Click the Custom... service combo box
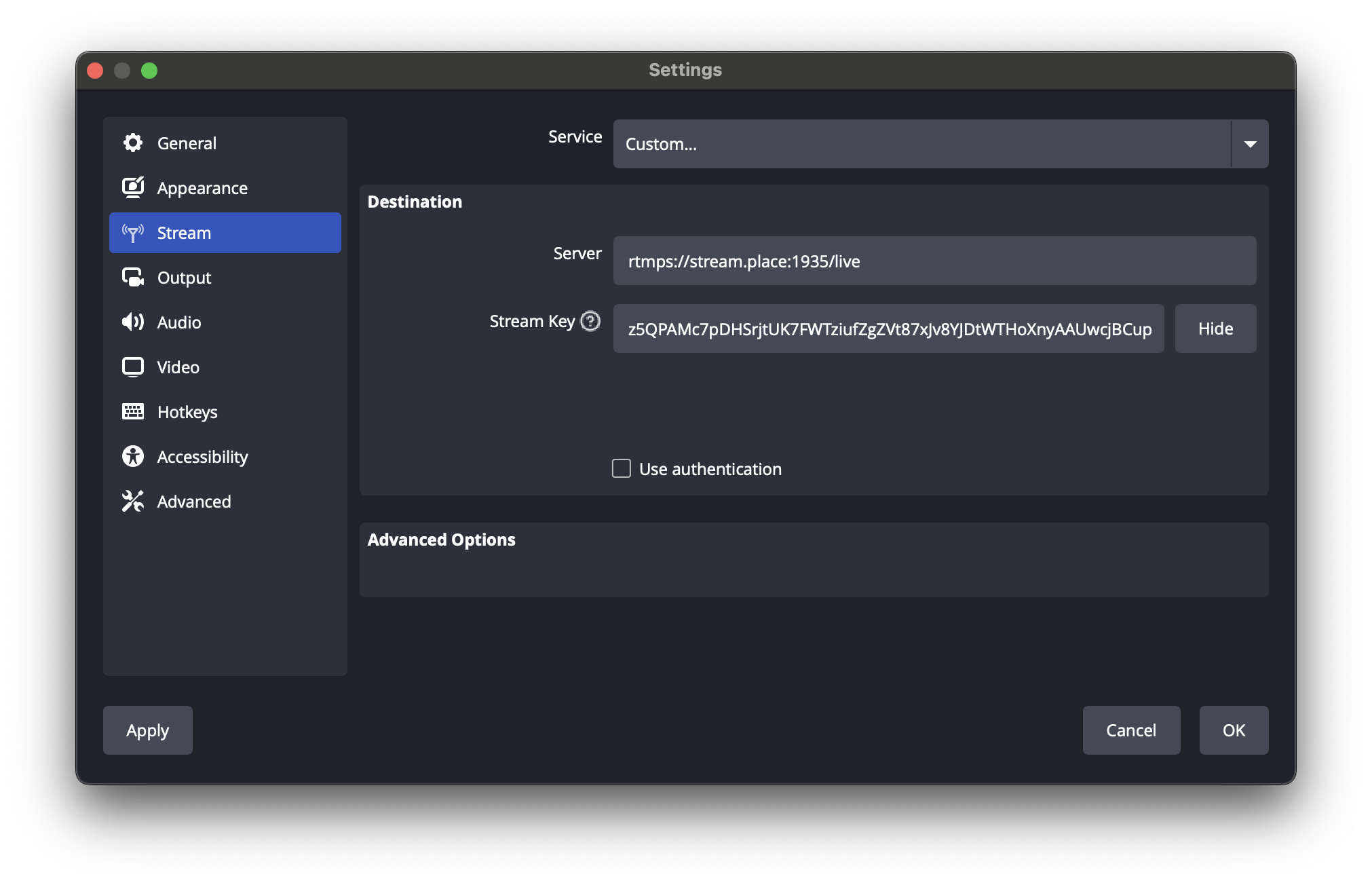 (921, 144)
